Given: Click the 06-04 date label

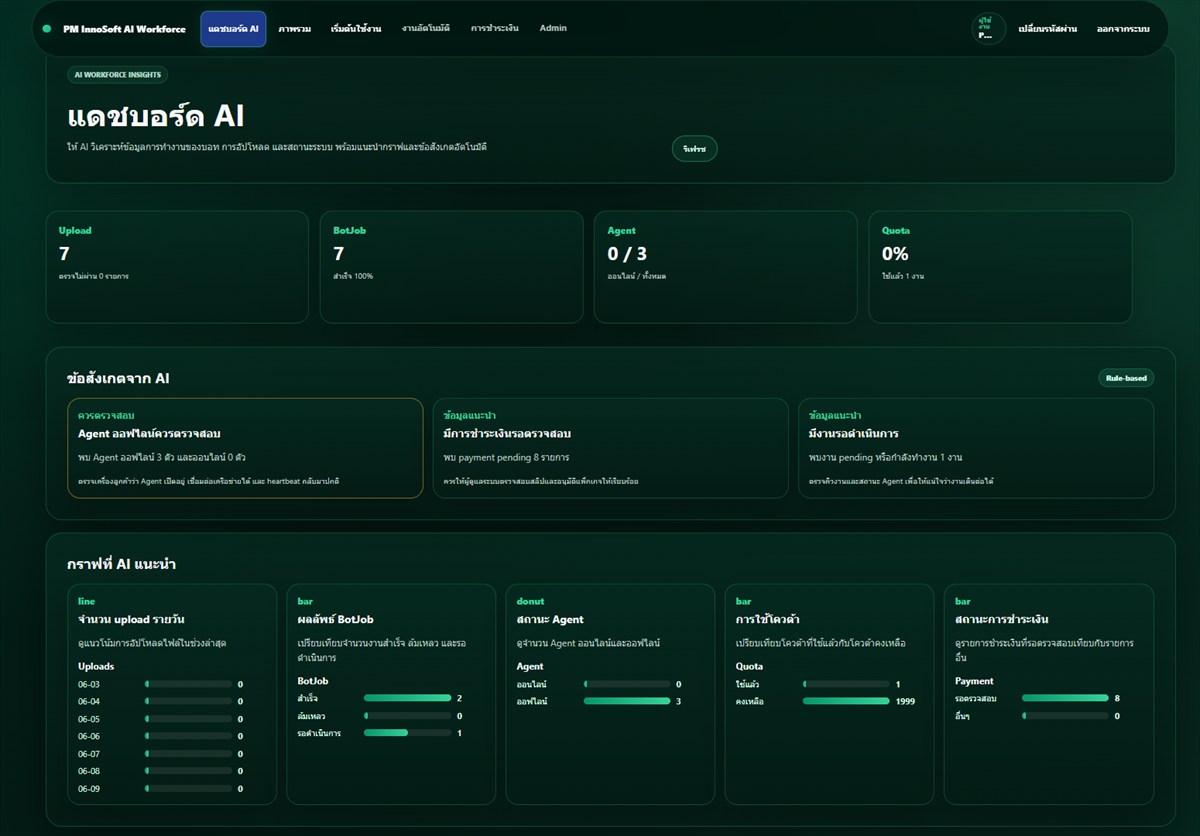Looking at the screenshot, I should click(89, 702).
